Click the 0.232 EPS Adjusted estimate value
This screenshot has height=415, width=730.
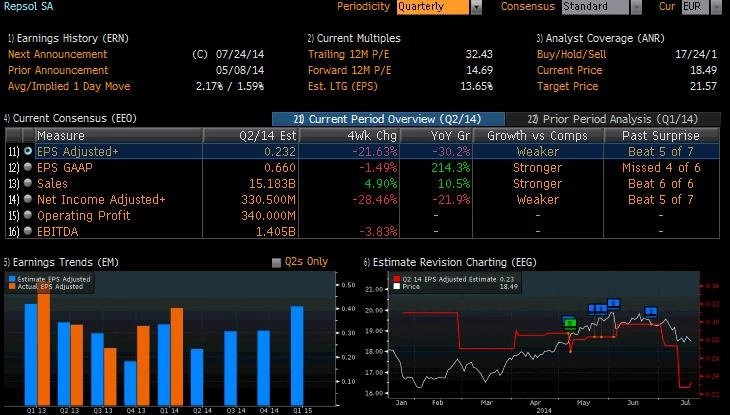click(280, 151)
